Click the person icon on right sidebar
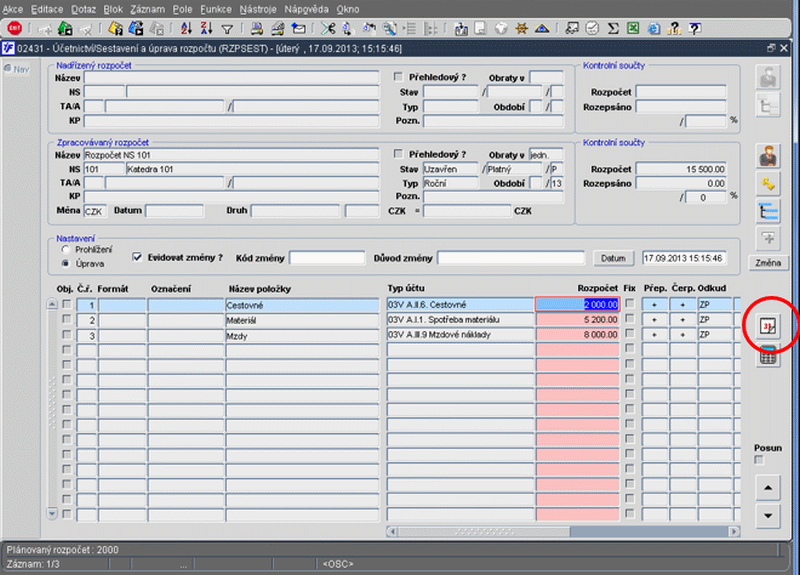This screenshot has width=800, height=575. click(x=768, y=157)
